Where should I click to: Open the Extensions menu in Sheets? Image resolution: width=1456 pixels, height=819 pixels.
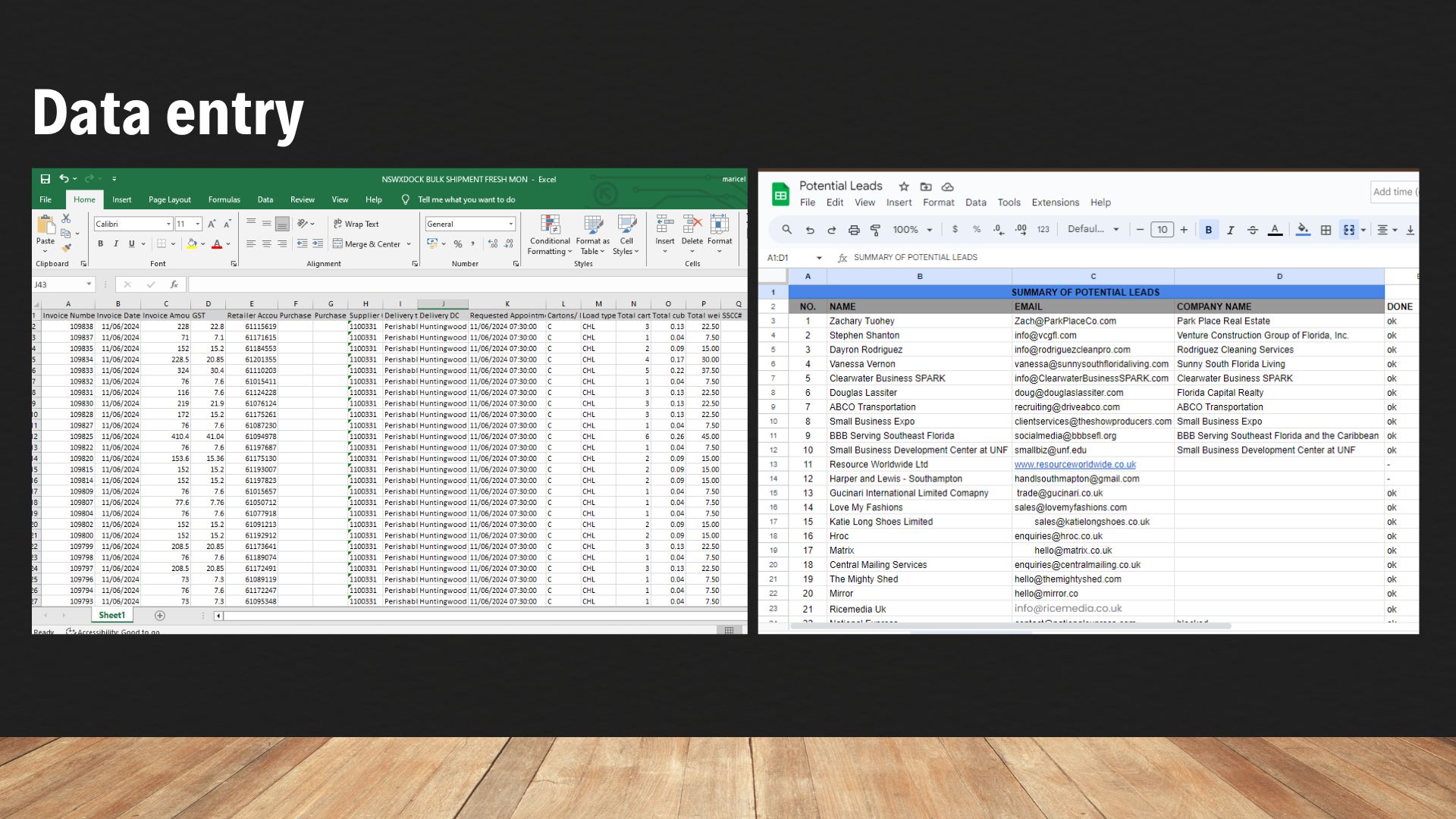click(1055, 202)
